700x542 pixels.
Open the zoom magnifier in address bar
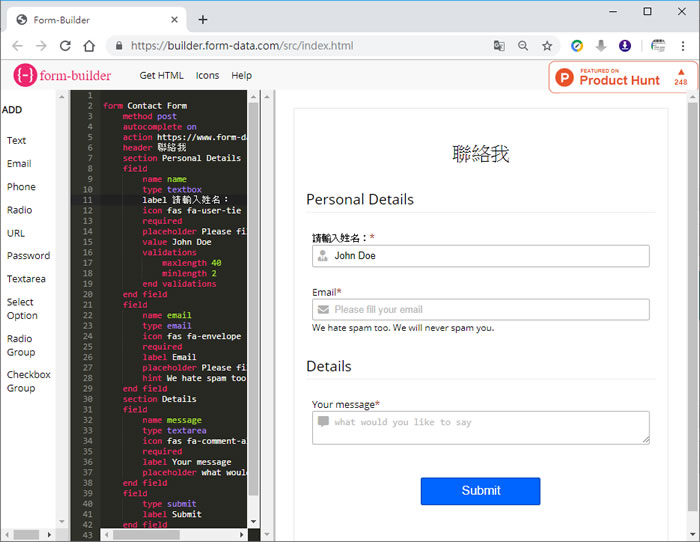[523, 46]
